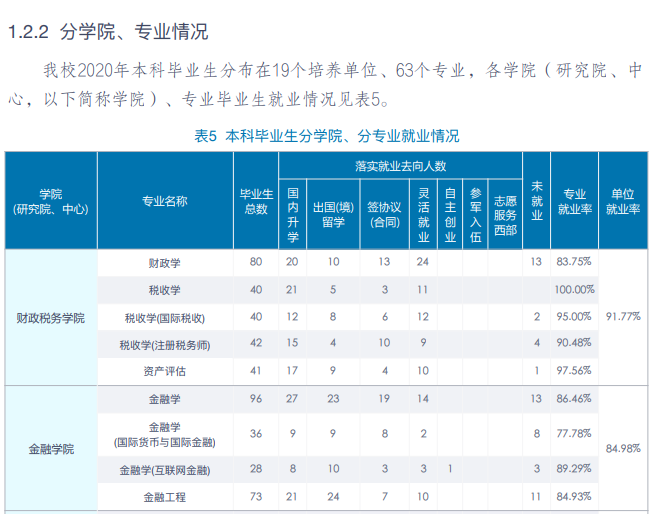This screenshot has height=514, width=659.
Task: Click the employment rate '84.93%'
Action: (574, 496)
